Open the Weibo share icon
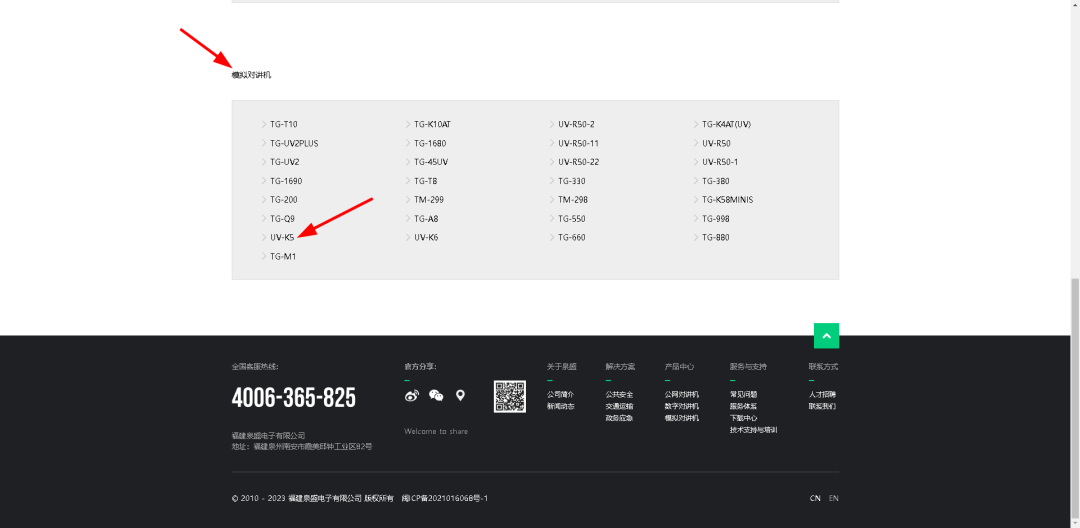1080x528 pixels. (412, 396)
